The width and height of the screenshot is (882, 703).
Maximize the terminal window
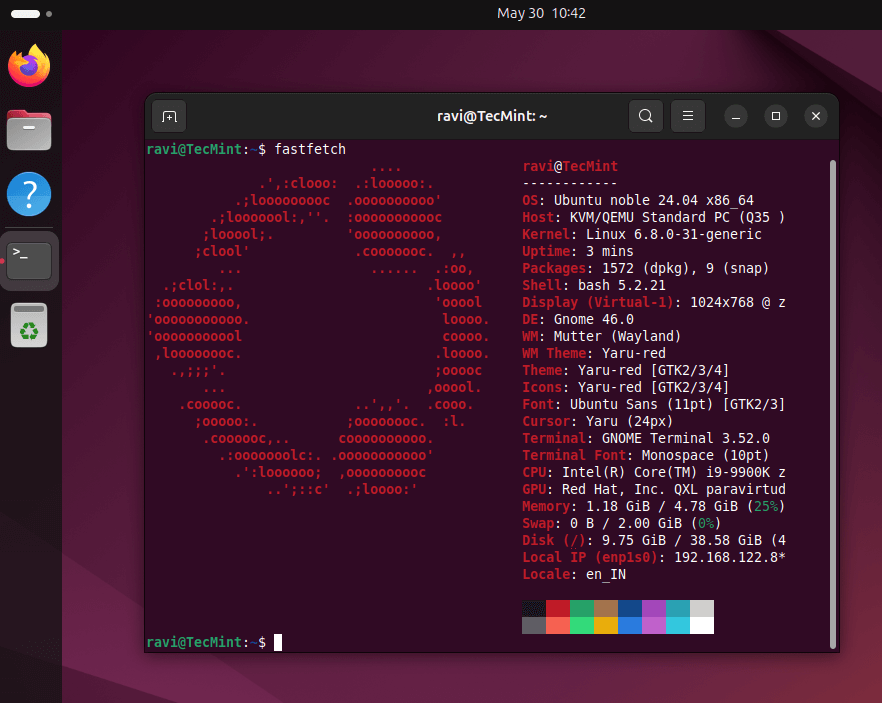776,117
